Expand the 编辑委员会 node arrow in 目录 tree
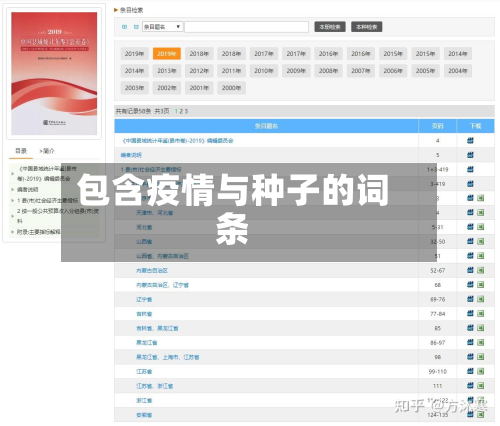 pyautogui.click(x=13, y=174)
